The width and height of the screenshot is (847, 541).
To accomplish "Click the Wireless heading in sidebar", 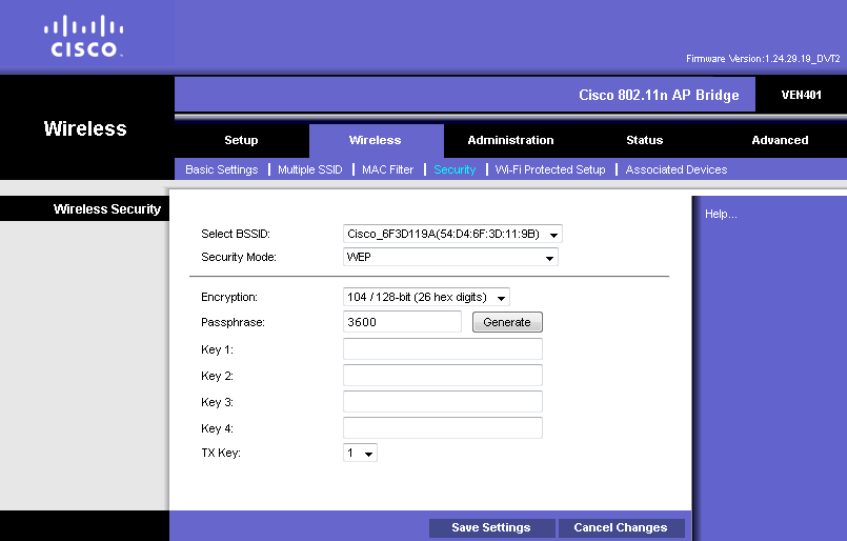I will (x=85, y=129).
